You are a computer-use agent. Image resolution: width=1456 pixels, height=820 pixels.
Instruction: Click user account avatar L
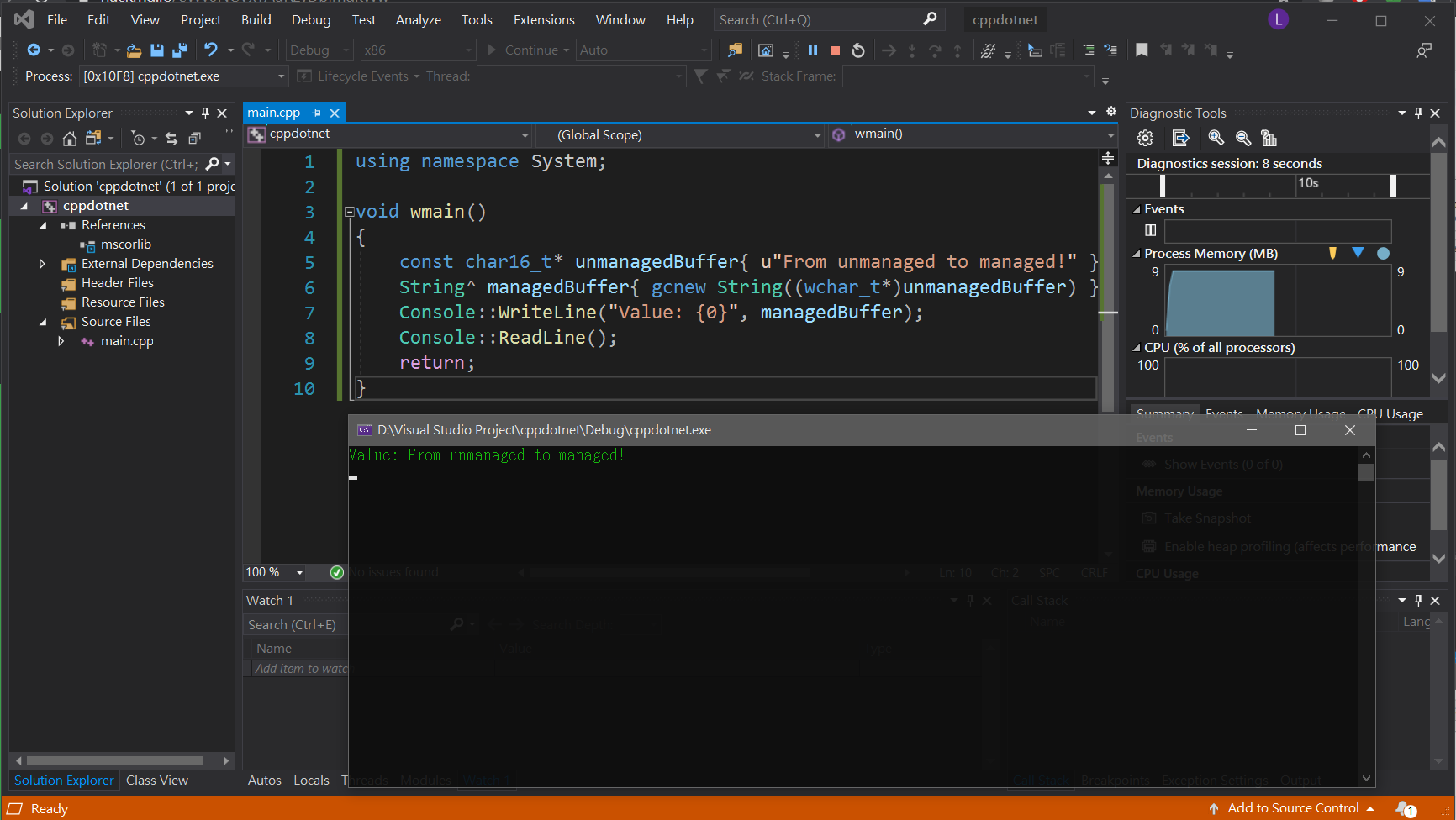pos(1278,19)
